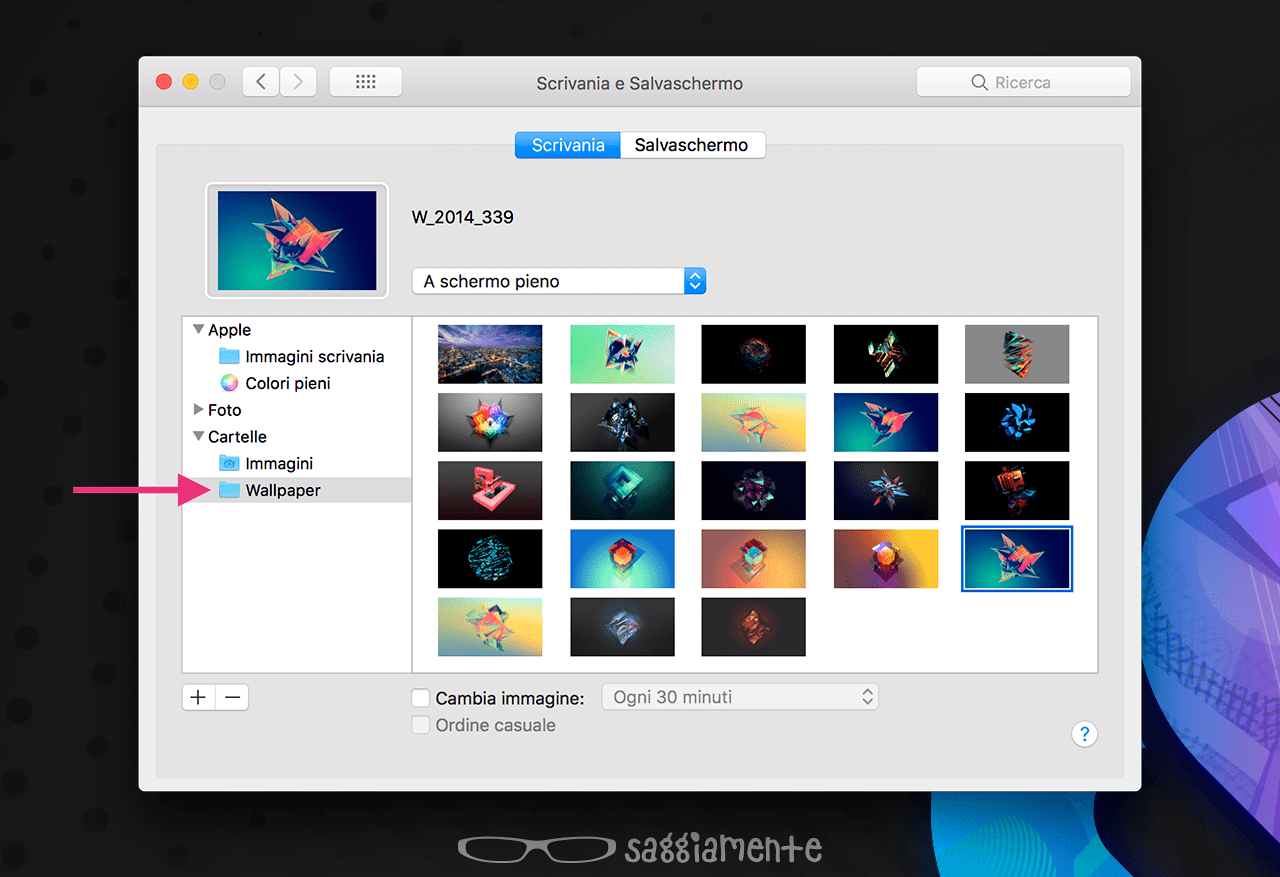This screenshot has width=1280, height=877.
Task: Go forward with the right chevron button
Action: coord(298,82)
